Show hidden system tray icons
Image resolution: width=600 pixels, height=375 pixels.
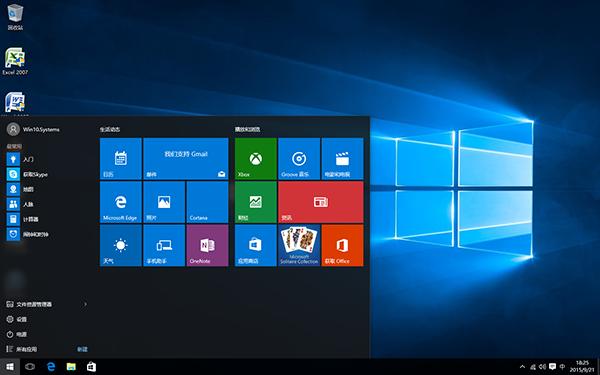coord(522,367)
